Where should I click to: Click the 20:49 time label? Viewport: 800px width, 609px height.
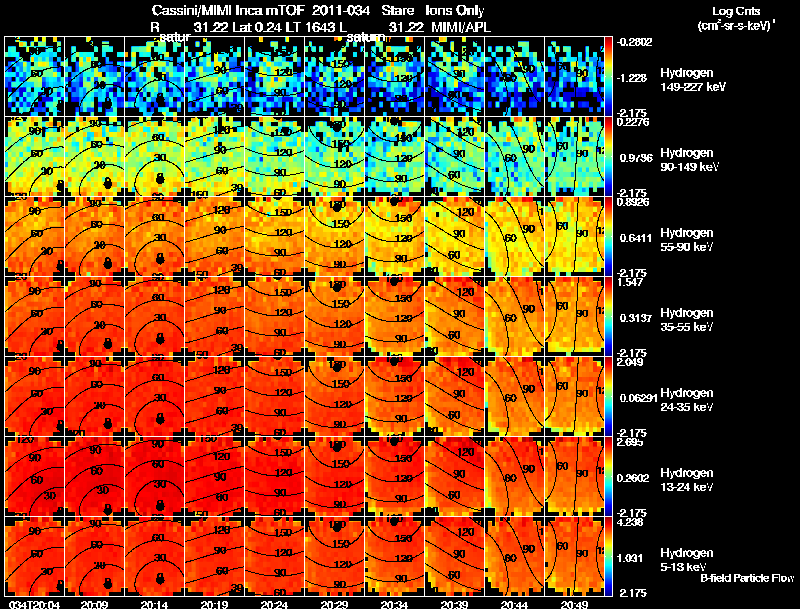point(574,604)
